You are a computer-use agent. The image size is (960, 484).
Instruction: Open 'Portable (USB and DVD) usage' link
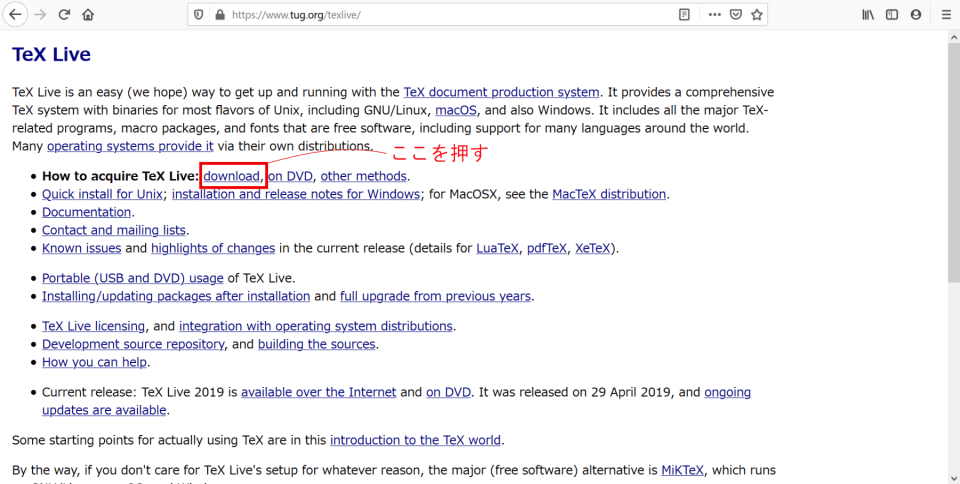coord(132,278)
